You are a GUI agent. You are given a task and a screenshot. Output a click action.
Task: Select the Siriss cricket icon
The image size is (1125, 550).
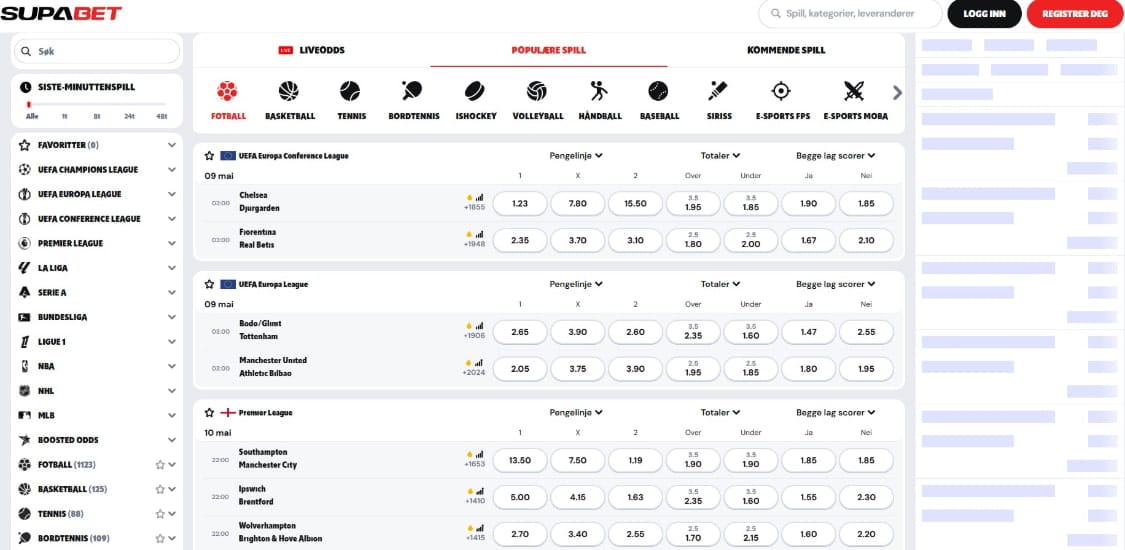[x=718, y=91]
